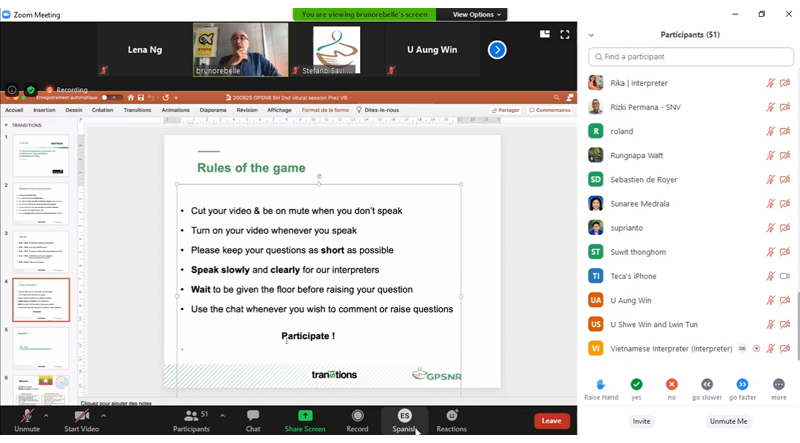Leave the meeting with the red Leave button
This screenshot has width=800, height=443.
[551, 421]
